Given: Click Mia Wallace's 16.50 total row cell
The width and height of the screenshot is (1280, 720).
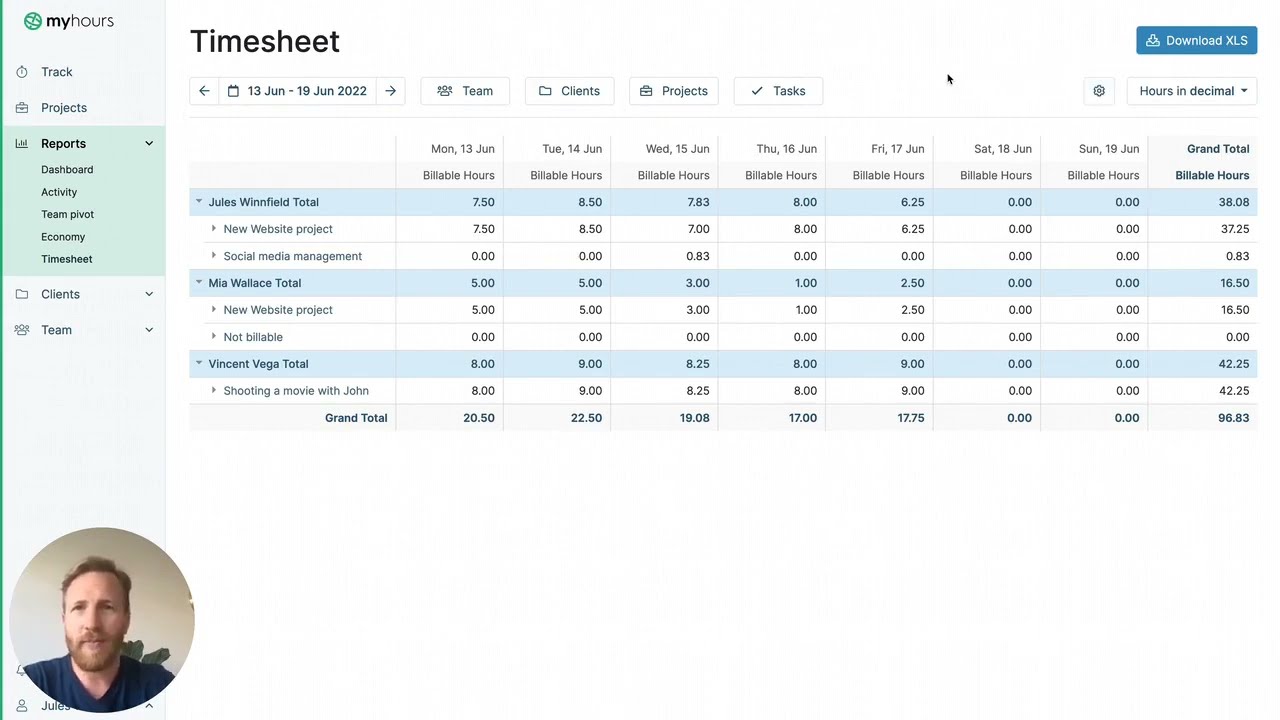Looking at the screenshot, I should 1203,283.
